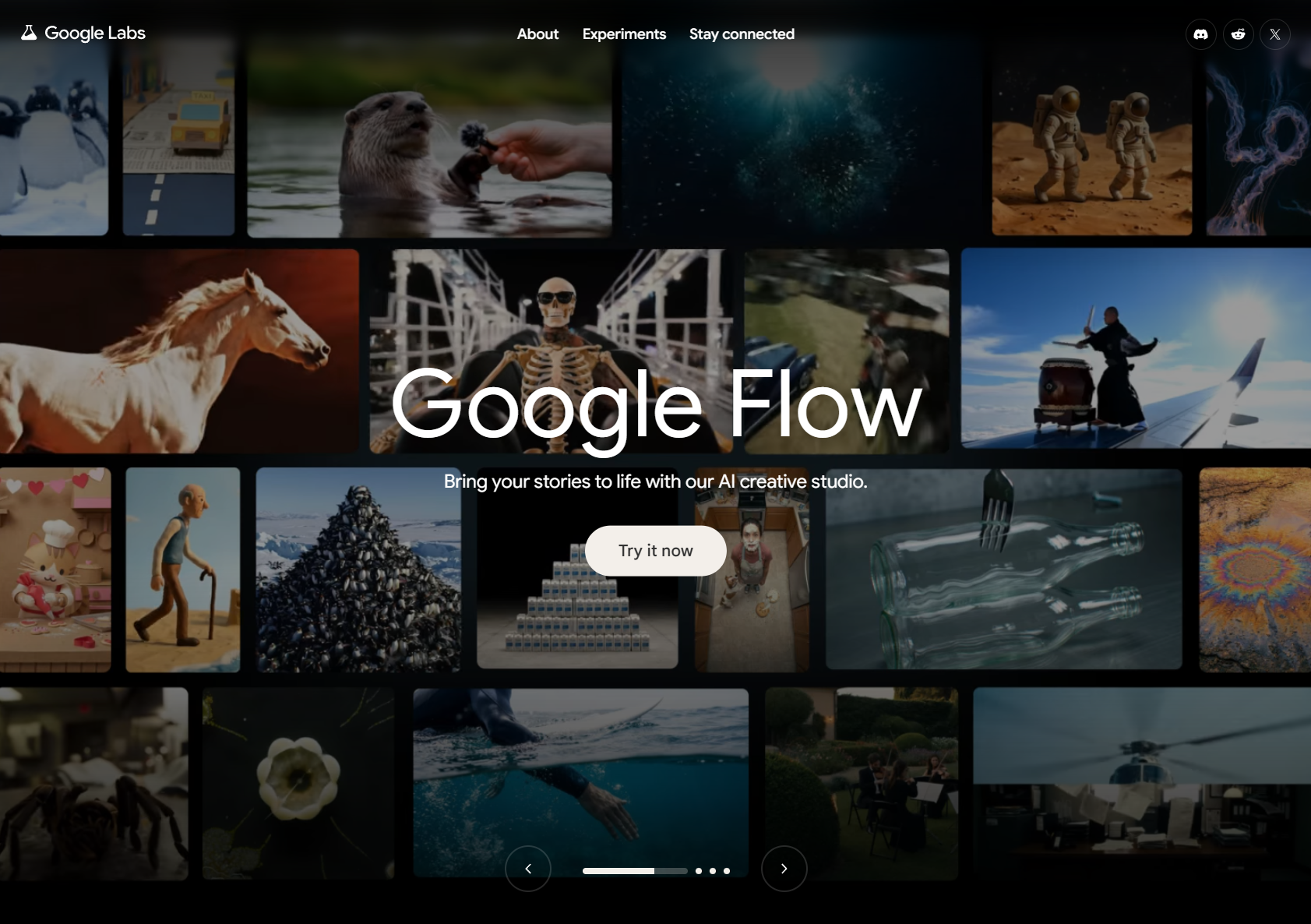Click the chef cat thumbnail
This screenshot has height=924, width=1311.
click(55, 570)
